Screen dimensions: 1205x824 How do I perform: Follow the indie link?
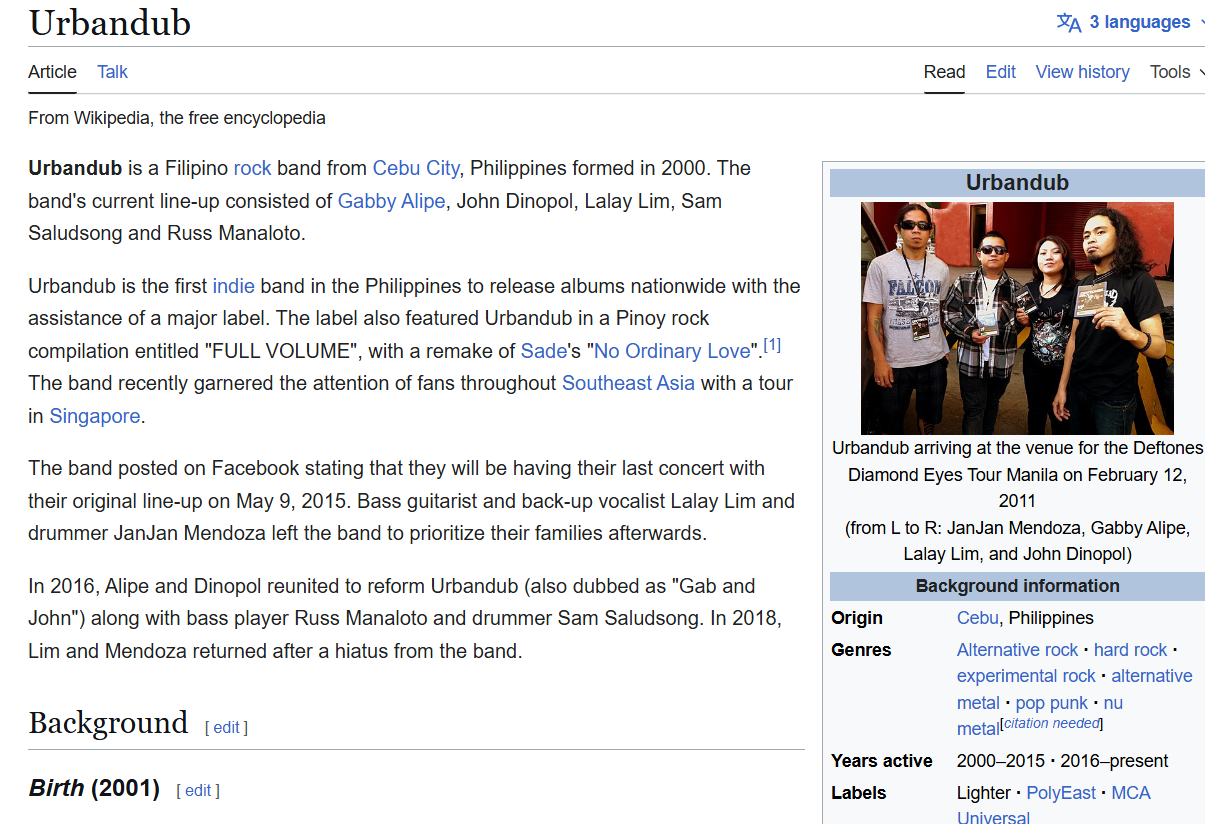tap(234, 286)
